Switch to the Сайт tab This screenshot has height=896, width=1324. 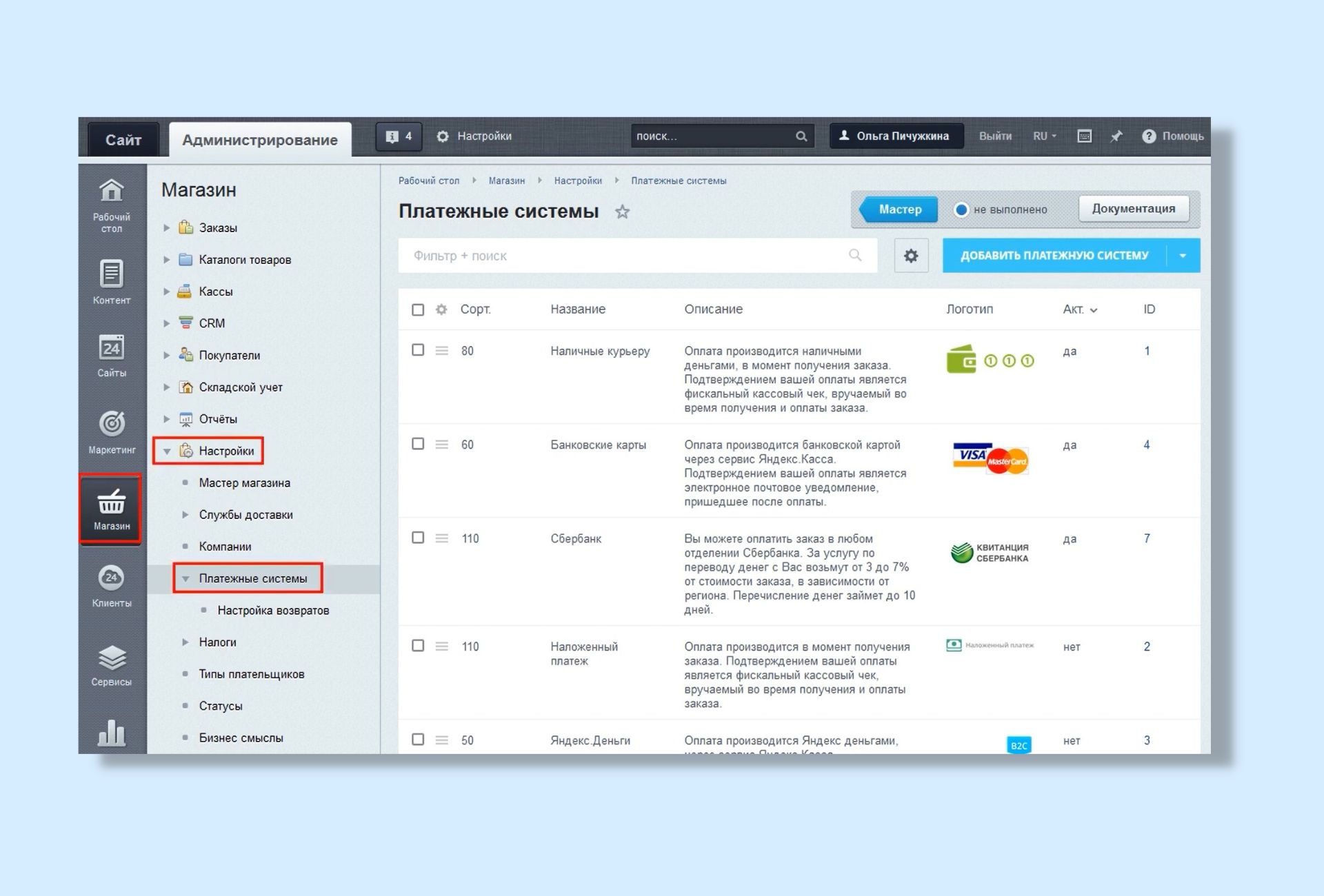click(x=123, y=140)
